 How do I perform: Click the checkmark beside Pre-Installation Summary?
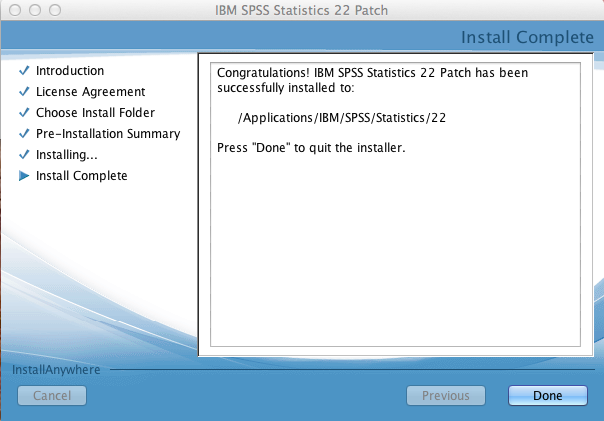point(24,133)
